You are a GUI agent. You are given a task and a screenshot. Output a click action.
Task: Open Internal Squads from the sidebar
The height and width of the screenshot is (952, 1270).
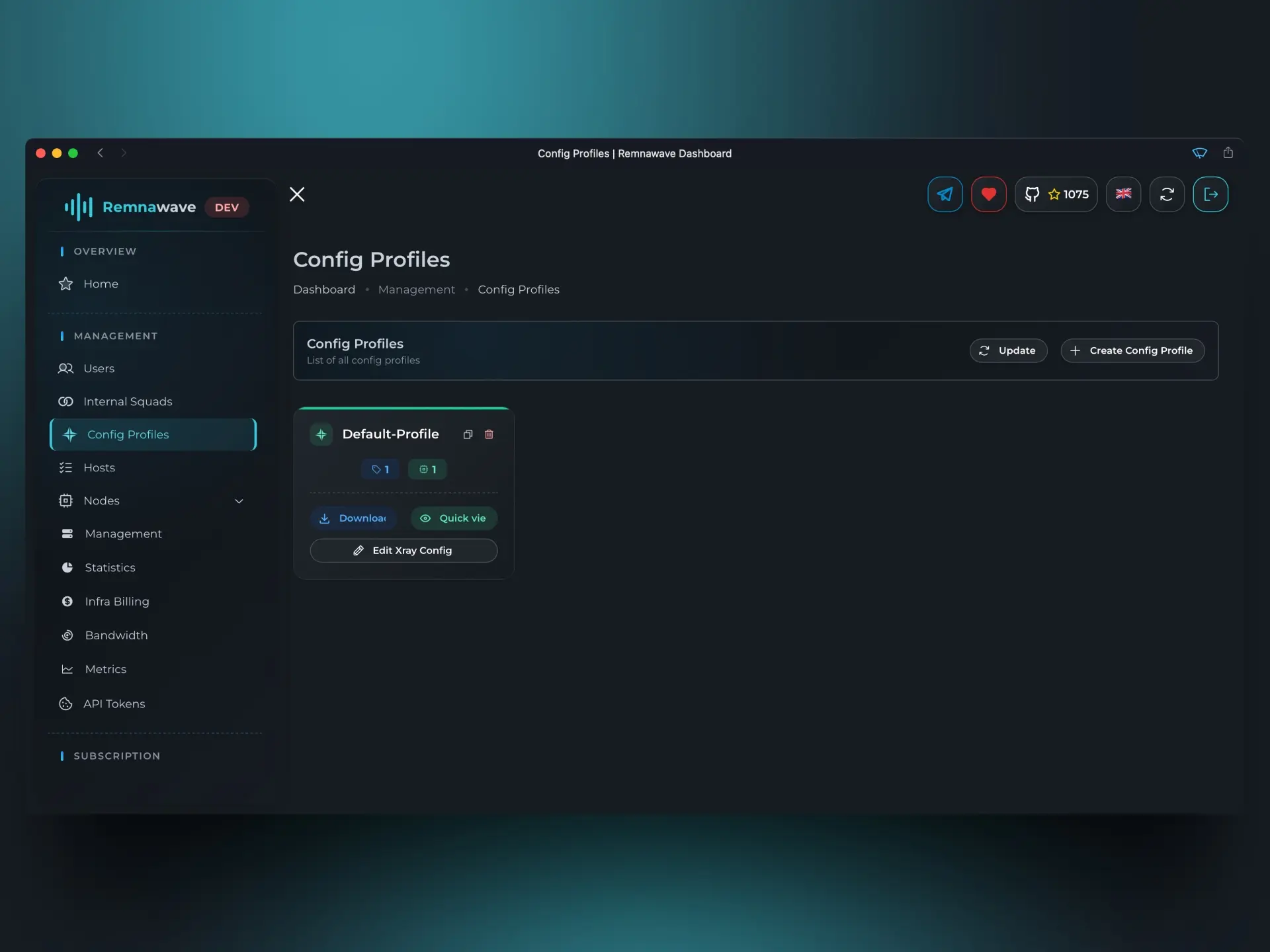pyautogui.click(x=128, y=401)
